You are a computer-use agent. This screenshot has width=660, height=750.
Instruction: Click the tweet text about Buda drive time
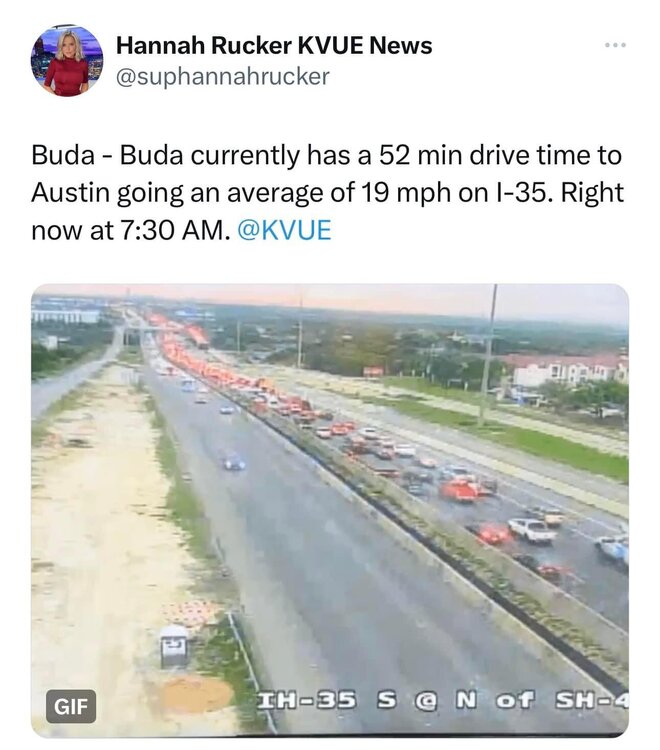click(328, 193)
